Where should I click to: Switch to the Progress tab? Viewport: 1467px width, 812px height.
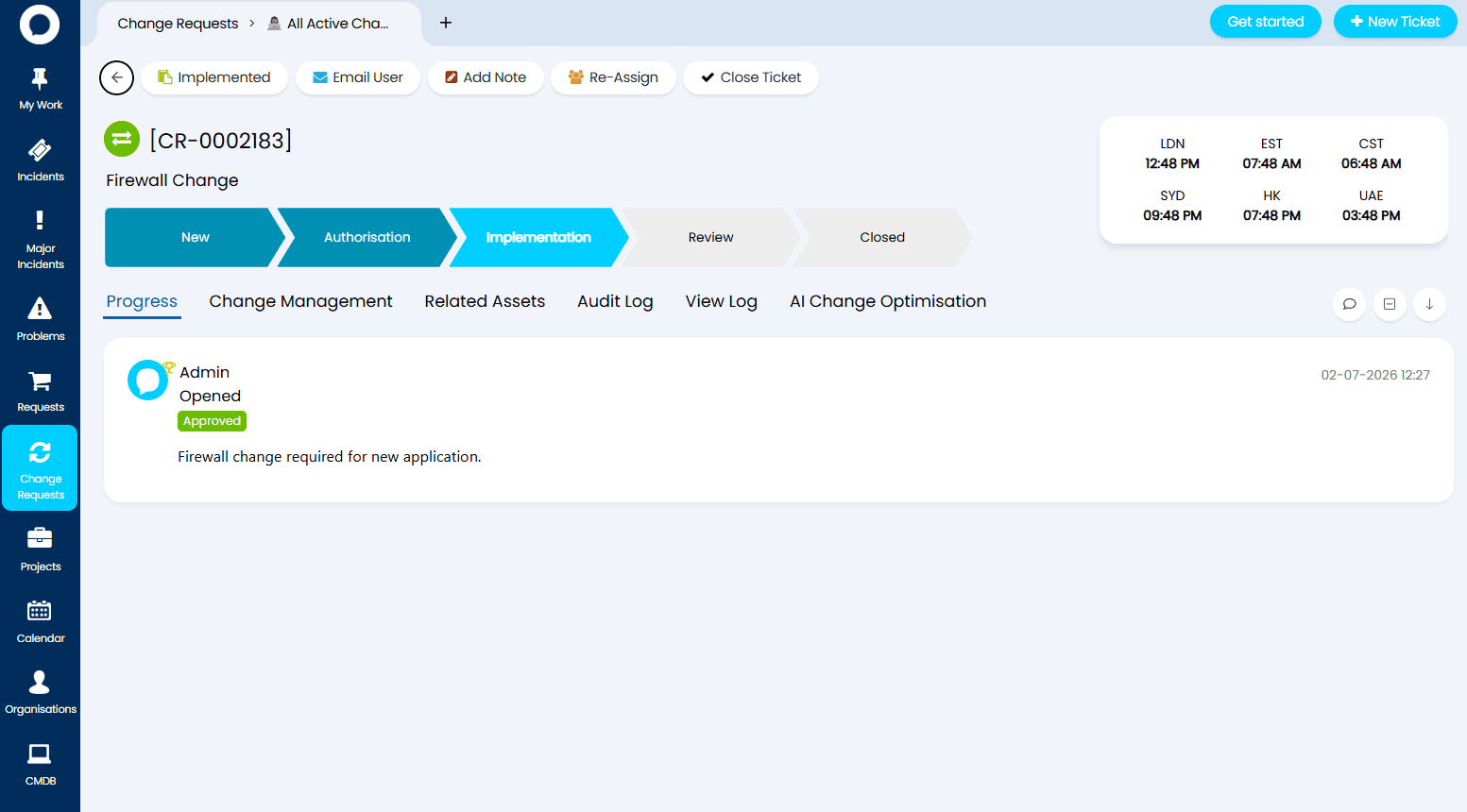tap(142, 301)
